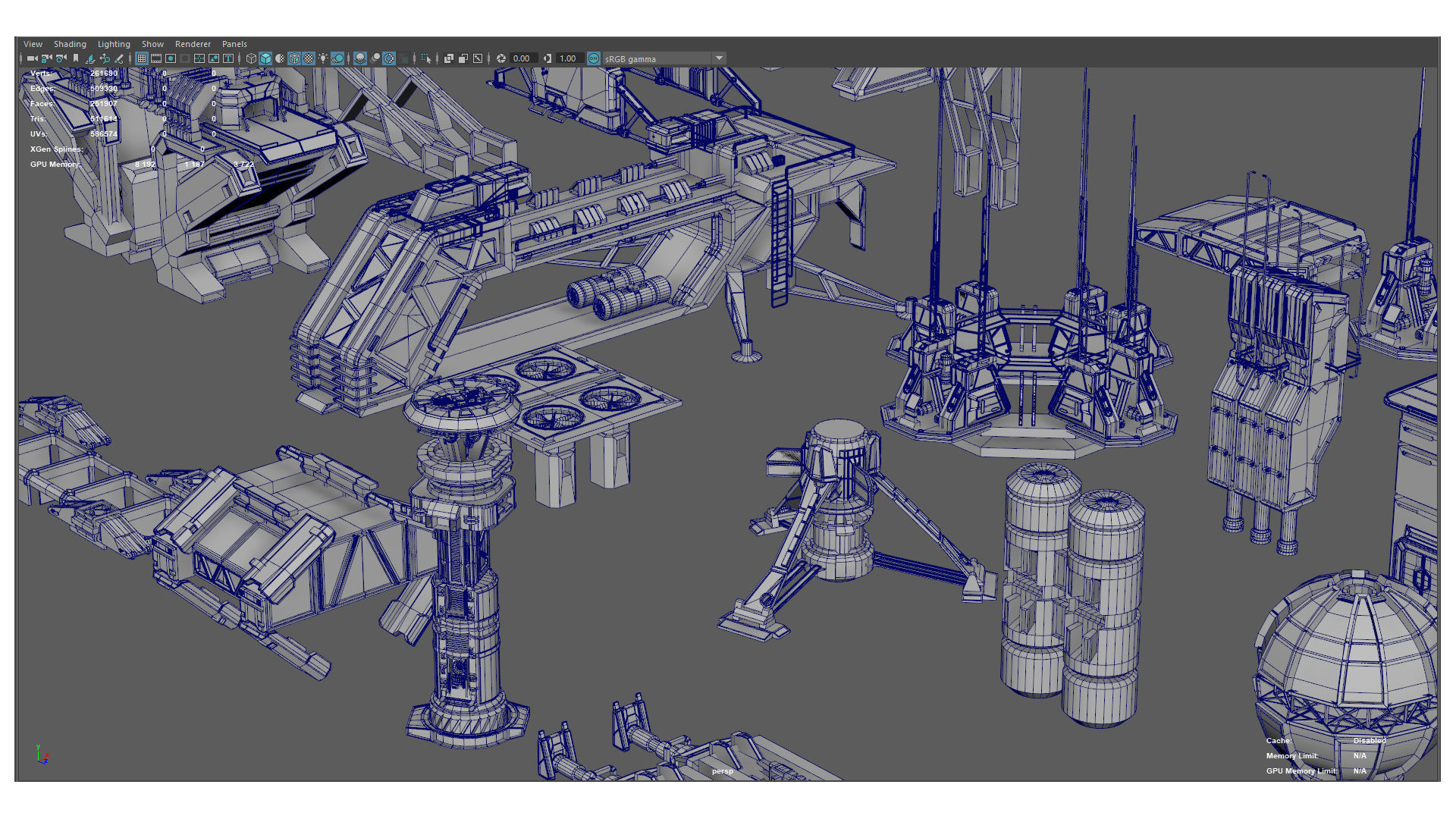Open the Renderer menu
Screen dimensions: 1456x819
pos(193,44)
